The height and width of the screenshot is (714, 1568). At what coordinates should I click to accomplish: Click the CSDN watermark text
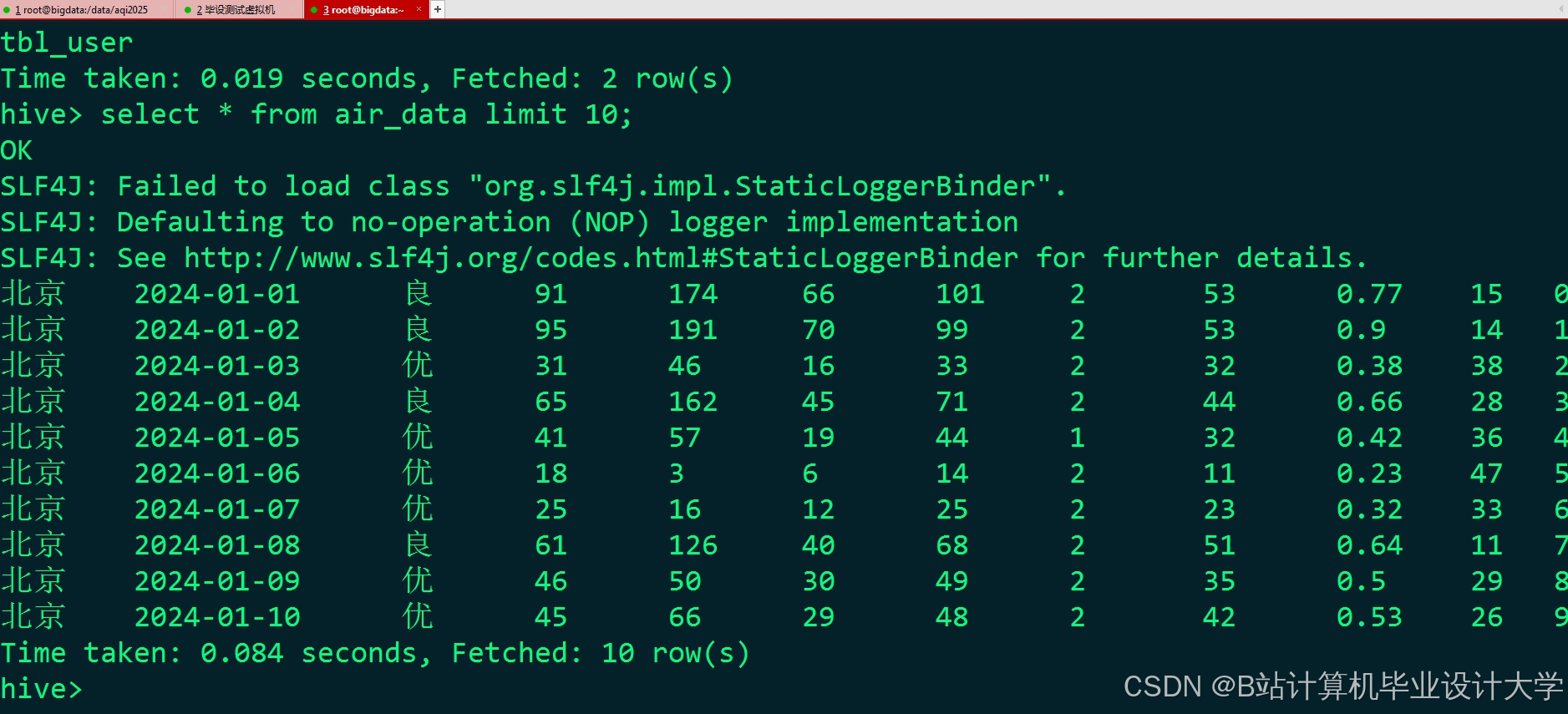[x=1342, y=686]
